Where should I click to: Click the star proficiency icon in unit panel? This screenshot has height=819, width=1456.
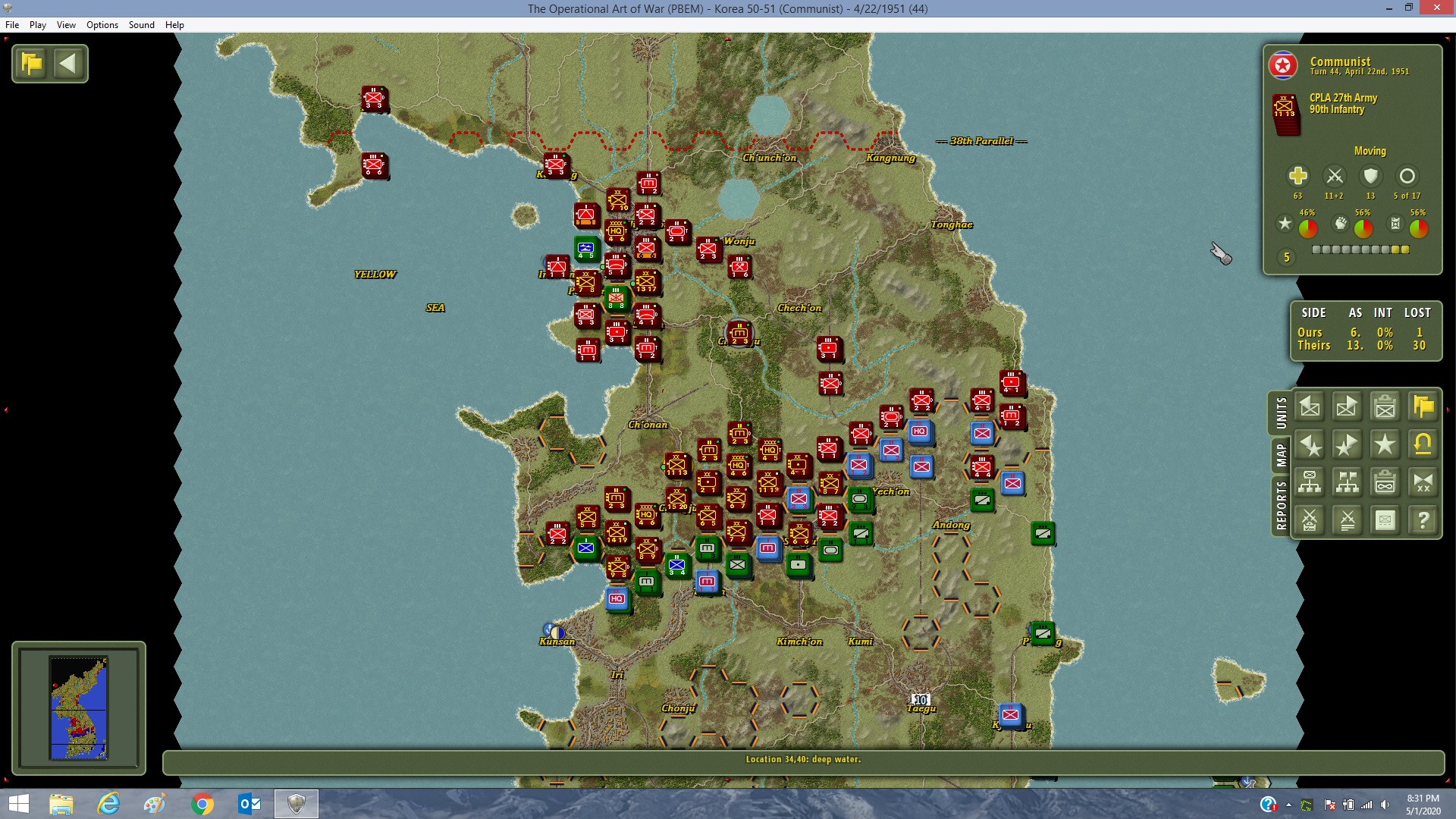(x=1285, y=224)
